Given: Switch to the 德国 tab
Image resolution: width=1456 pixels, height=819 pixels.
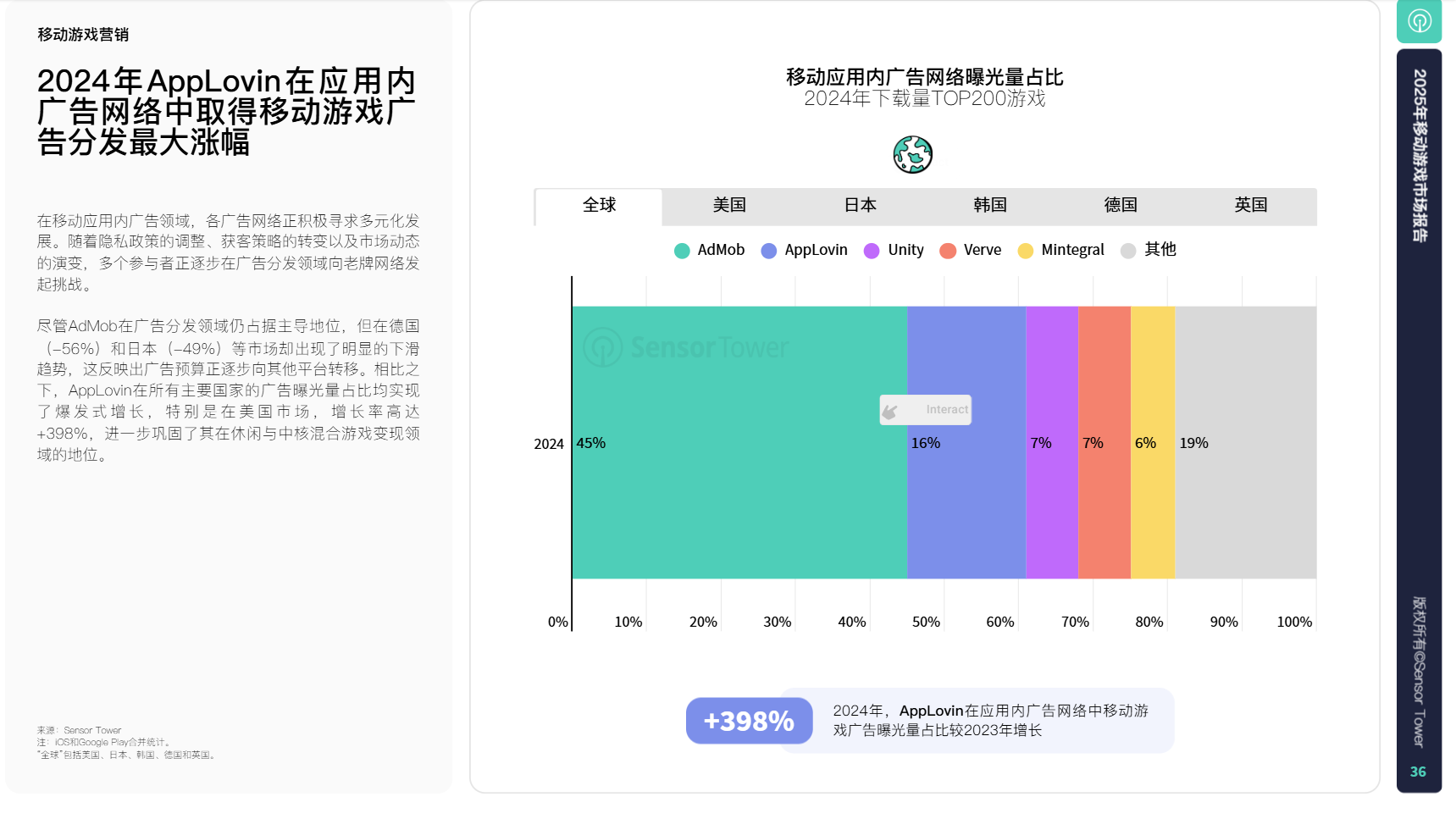Looking at the screenshot, I should coord(1121,206).
